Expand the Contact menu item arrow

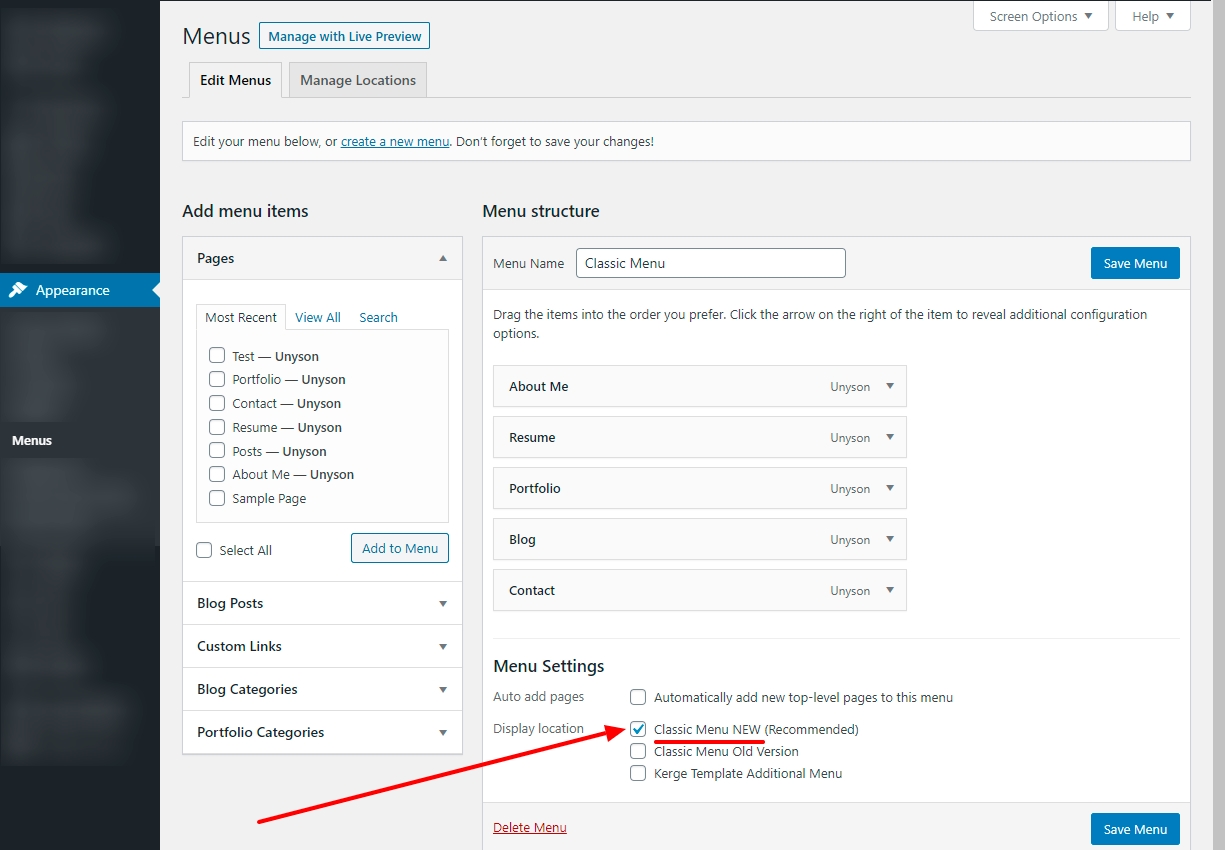click(889, 590)
